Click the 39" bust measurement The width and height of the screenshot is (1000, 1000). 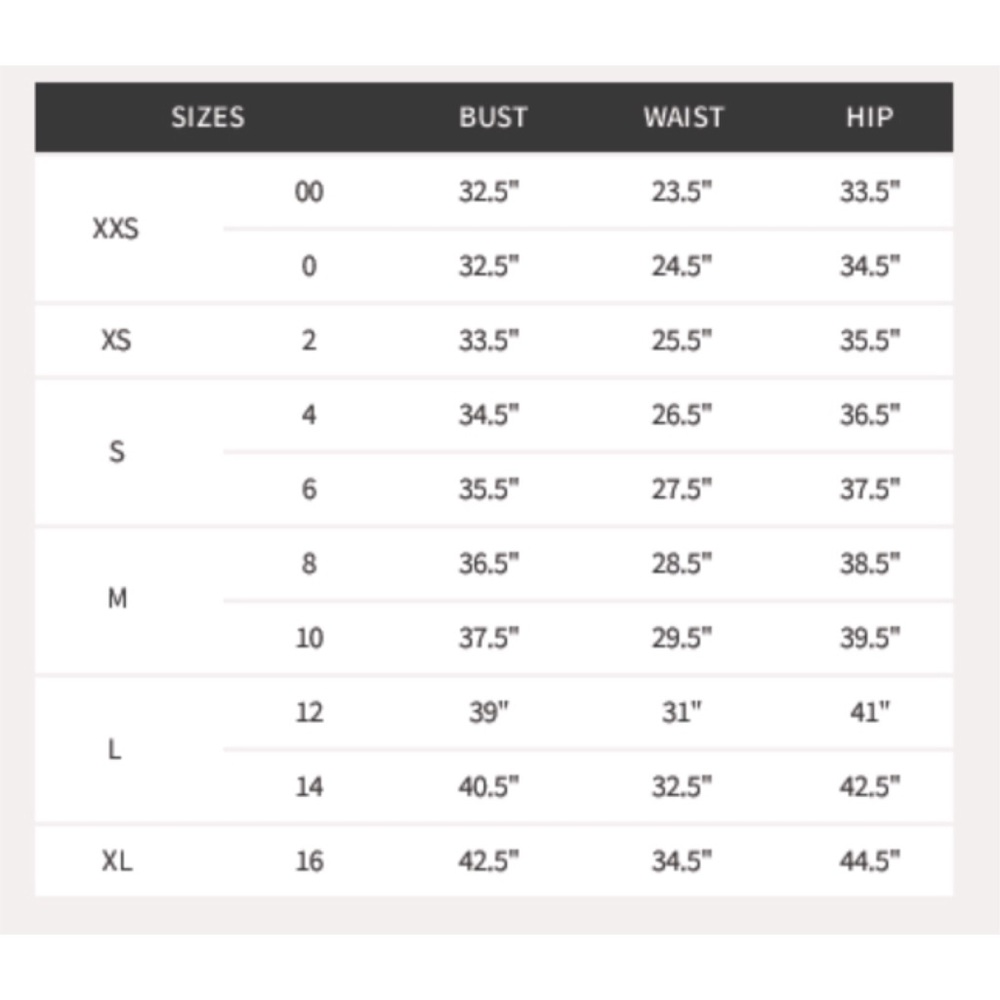(489, 712)
